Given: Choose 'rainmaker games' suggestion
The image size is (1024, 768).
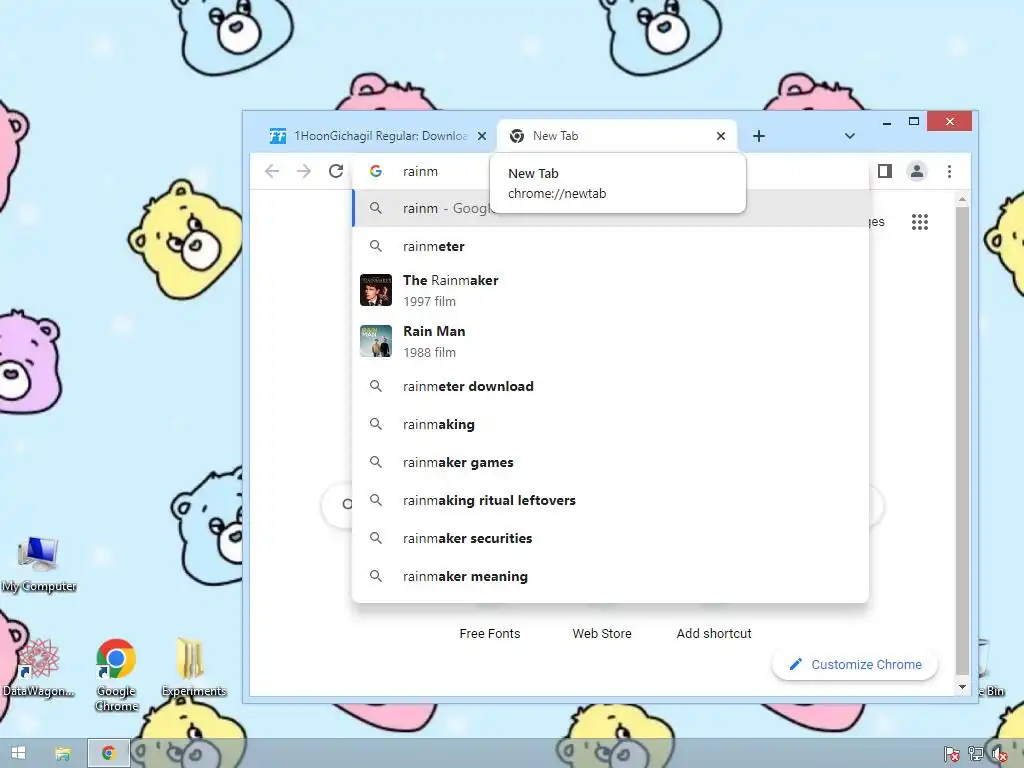Looking at the screenshot, I should tap(610, 462).
